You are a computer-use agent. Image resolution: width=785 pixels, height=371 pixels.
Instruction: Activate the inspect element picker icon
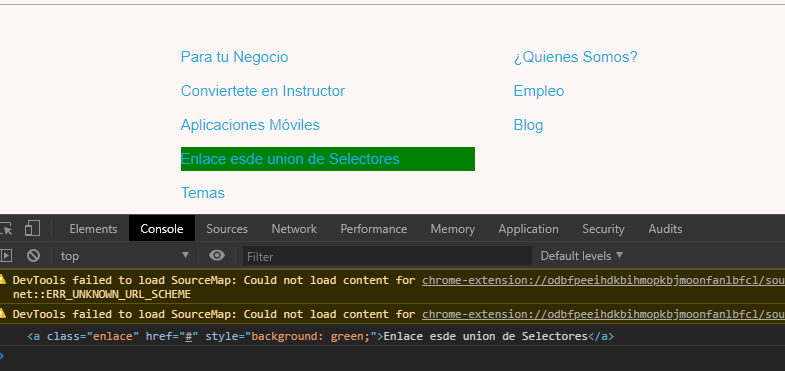click(6, 229)
